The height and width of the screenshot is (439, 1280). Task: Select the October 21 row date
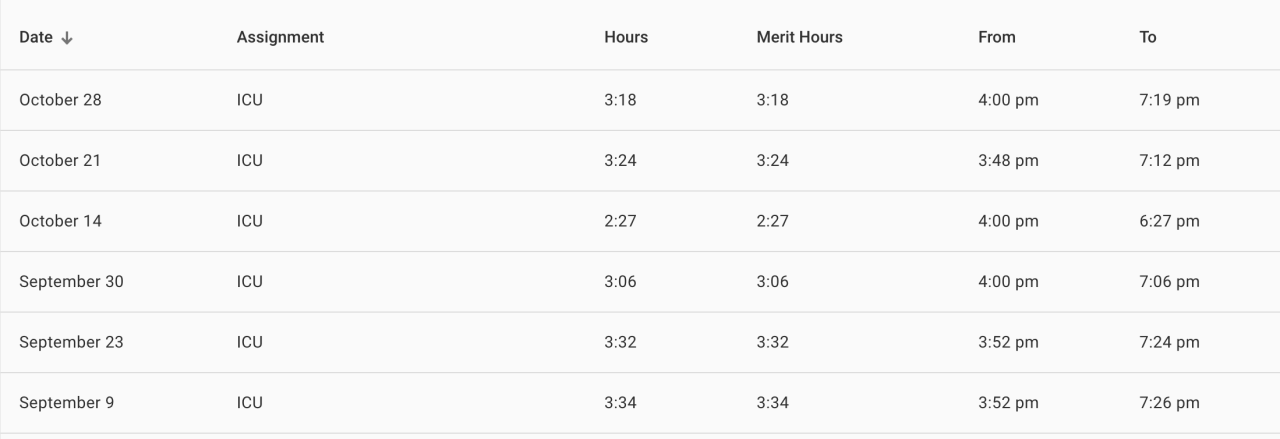(60, 160)
